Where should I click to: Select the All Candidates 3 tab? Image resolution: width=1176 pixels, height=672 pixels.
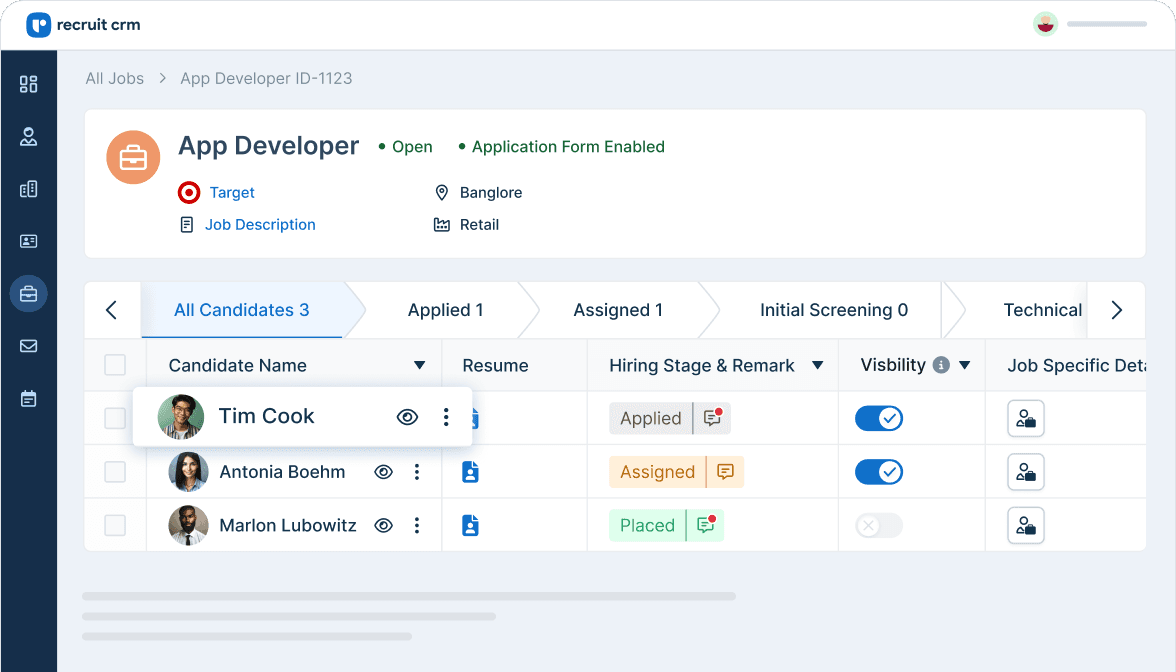[242, 310]
